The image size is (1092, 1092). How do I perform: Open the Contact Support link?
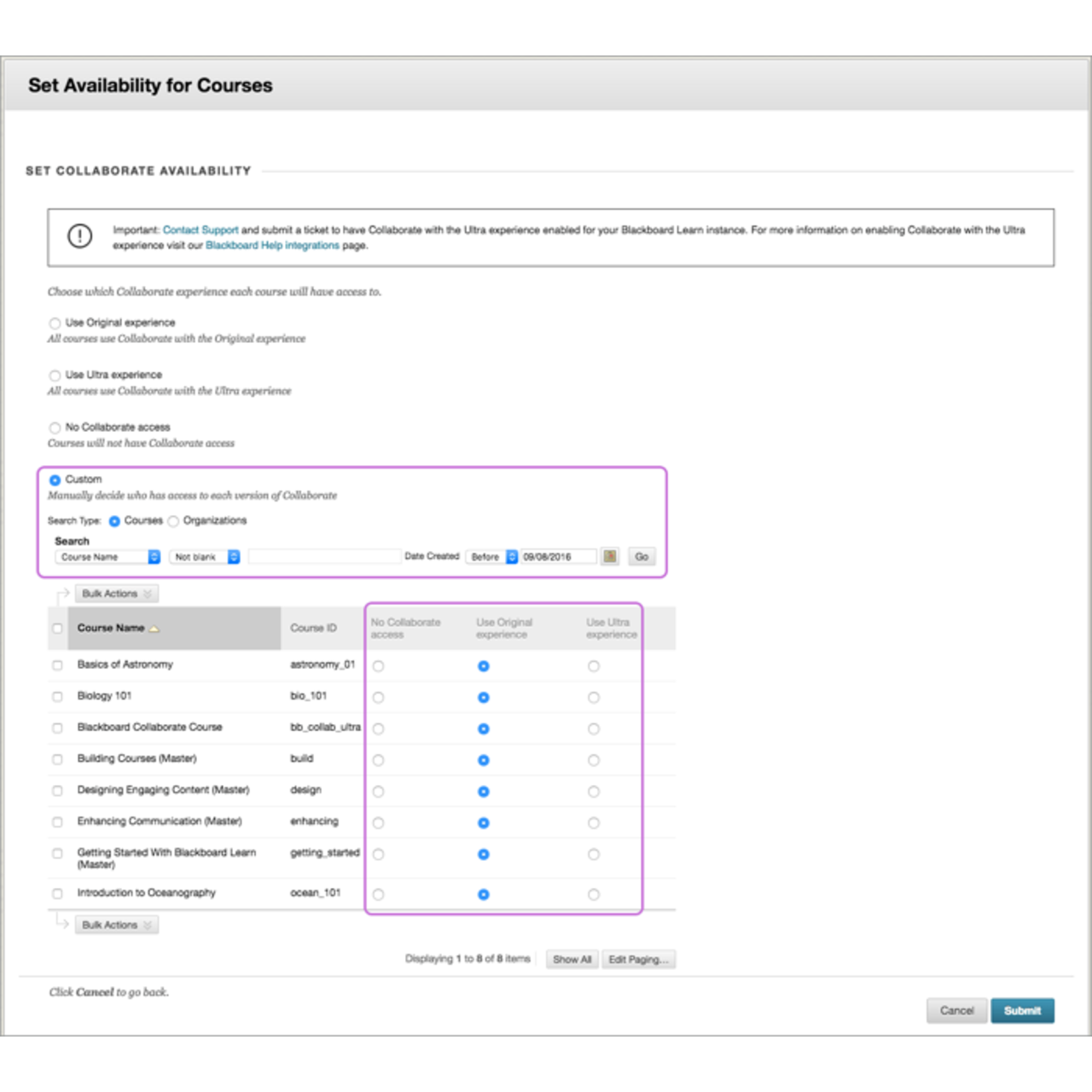tap(200, 229)
